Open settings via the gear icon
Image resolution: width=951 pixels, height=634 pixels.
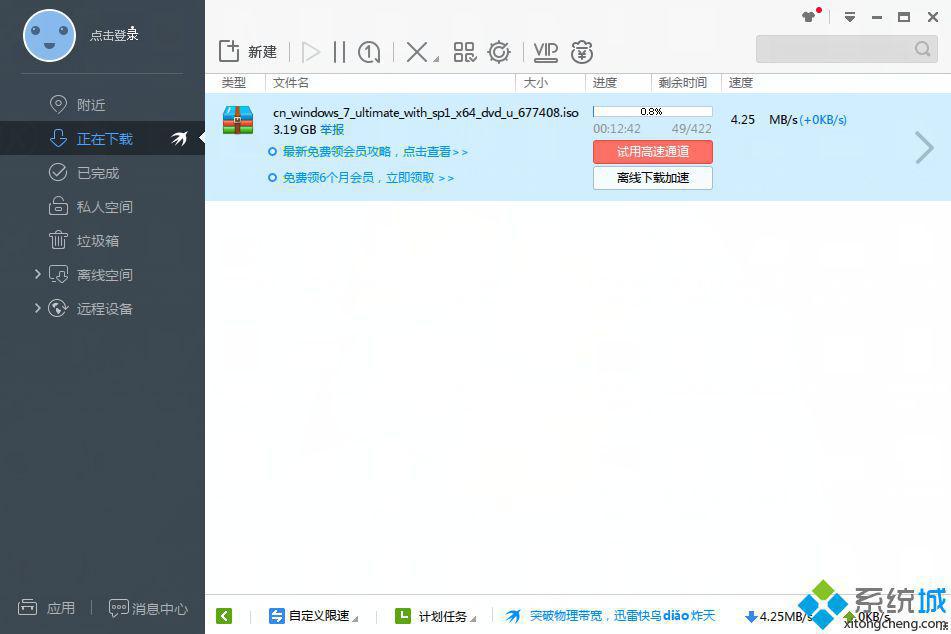[498, 52]
